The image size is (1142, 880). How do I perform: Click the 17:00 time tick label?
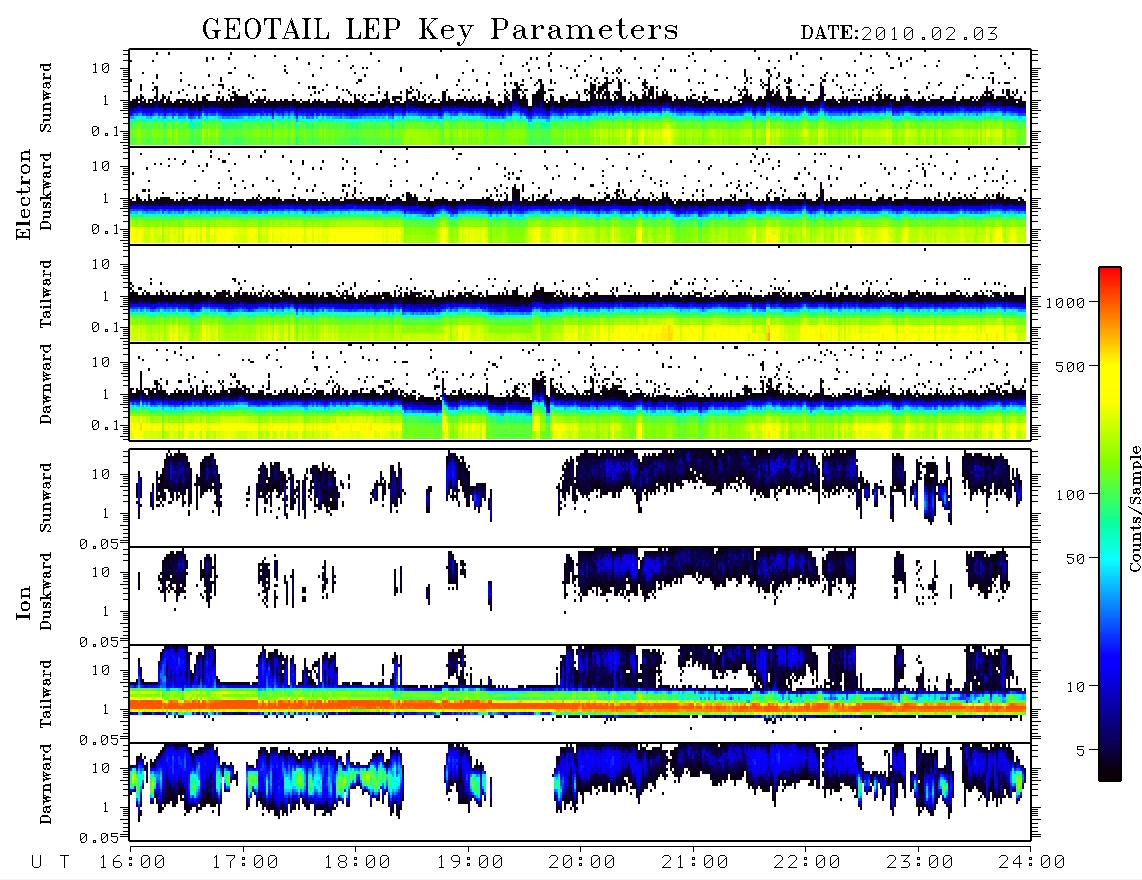click(x=245, y=863)
